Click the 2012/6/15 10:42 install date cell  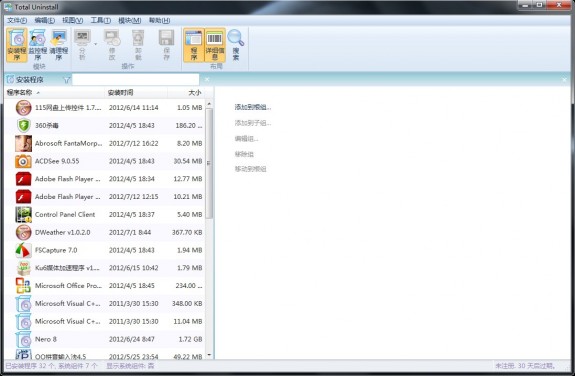133,268
